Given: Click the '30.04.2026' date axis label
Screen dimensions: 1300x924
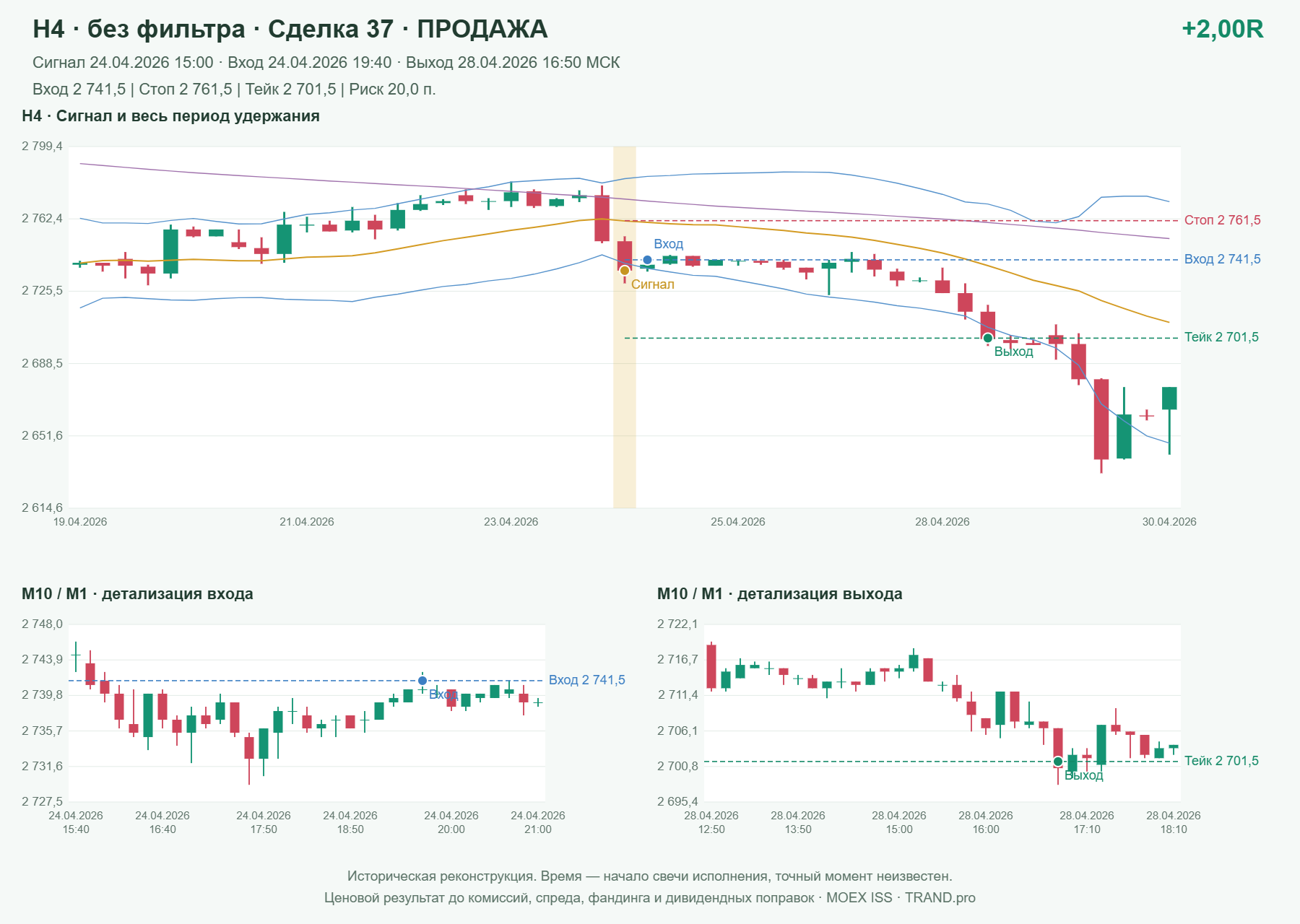Looking at the screenshot, I should [x=1169, y=522].
